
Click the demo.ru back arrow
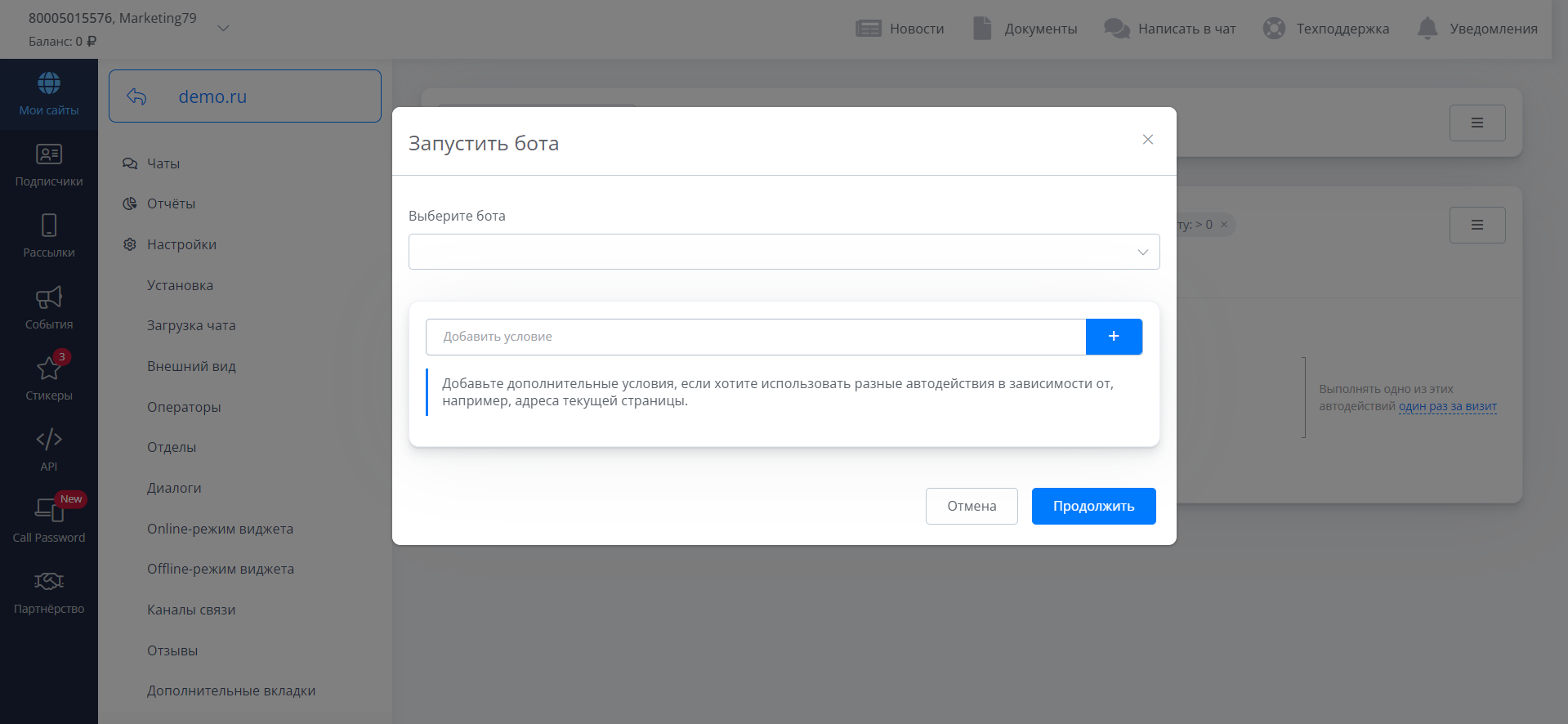(136, 96)
